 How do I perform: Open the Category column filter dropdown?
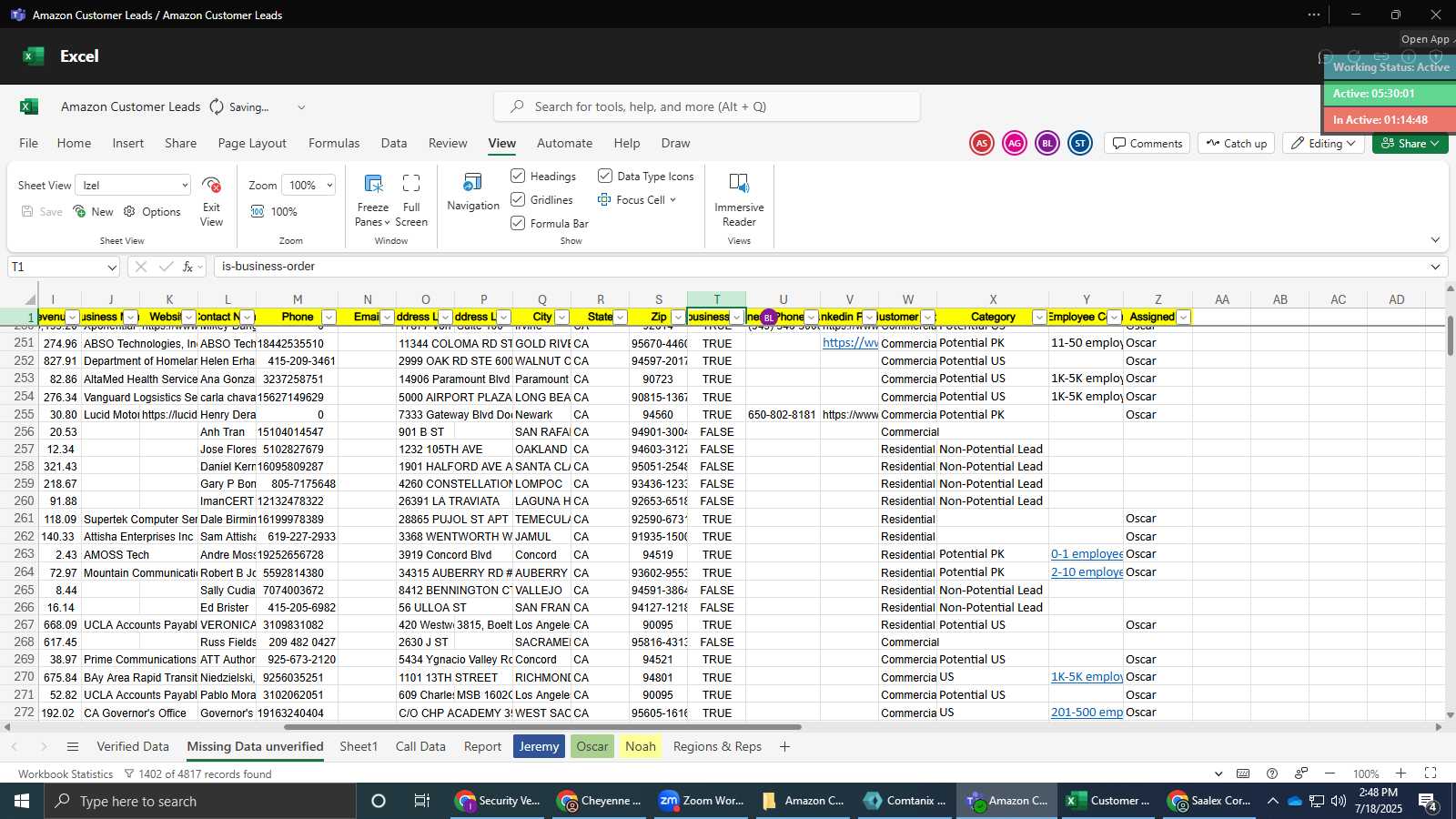point(1039,317)
